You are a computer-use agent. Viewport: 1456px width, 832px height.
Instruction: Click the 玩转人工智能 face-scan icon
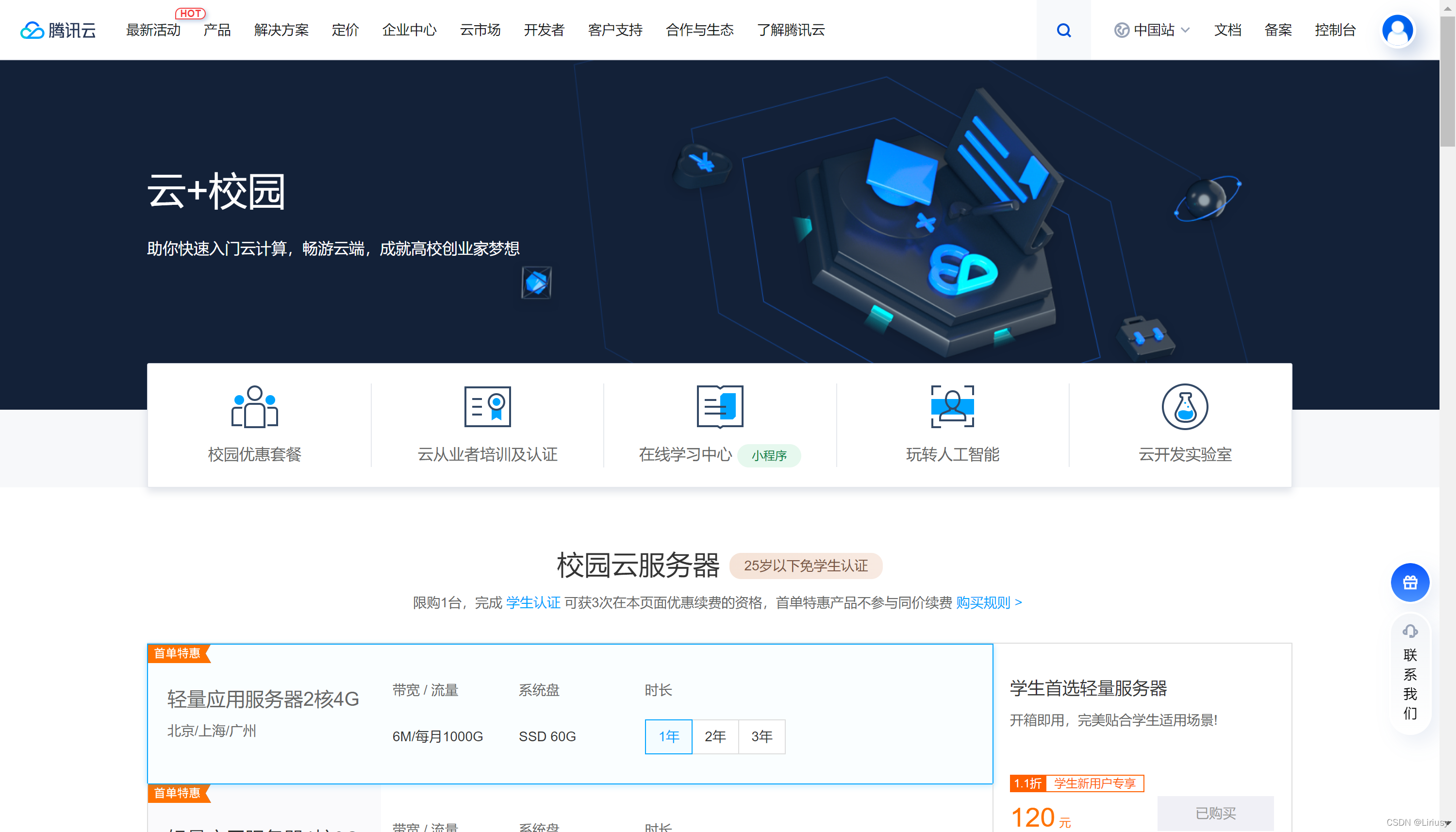[x=952, y=406]
